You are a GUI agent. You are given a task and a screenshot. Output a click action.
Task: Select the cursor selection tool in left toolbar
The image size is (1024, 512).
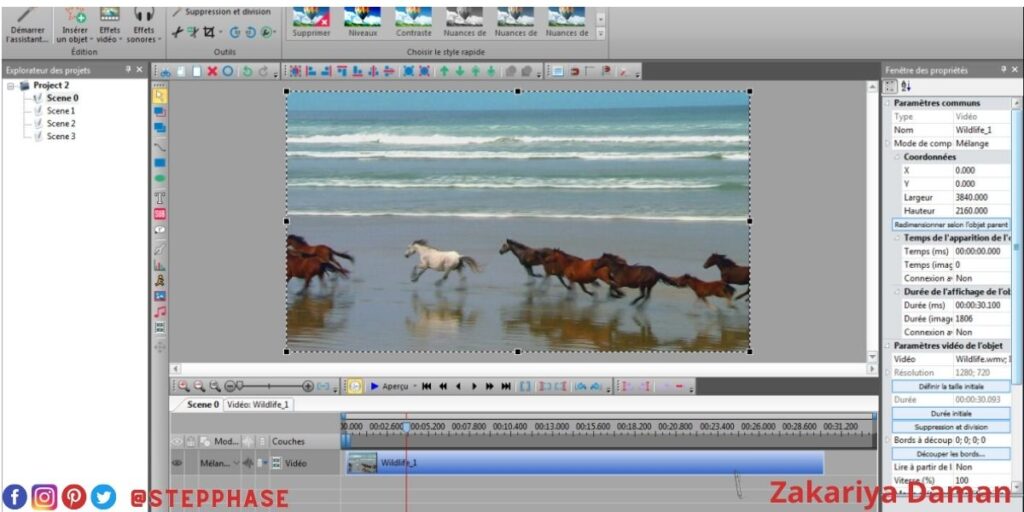[159, 96]
